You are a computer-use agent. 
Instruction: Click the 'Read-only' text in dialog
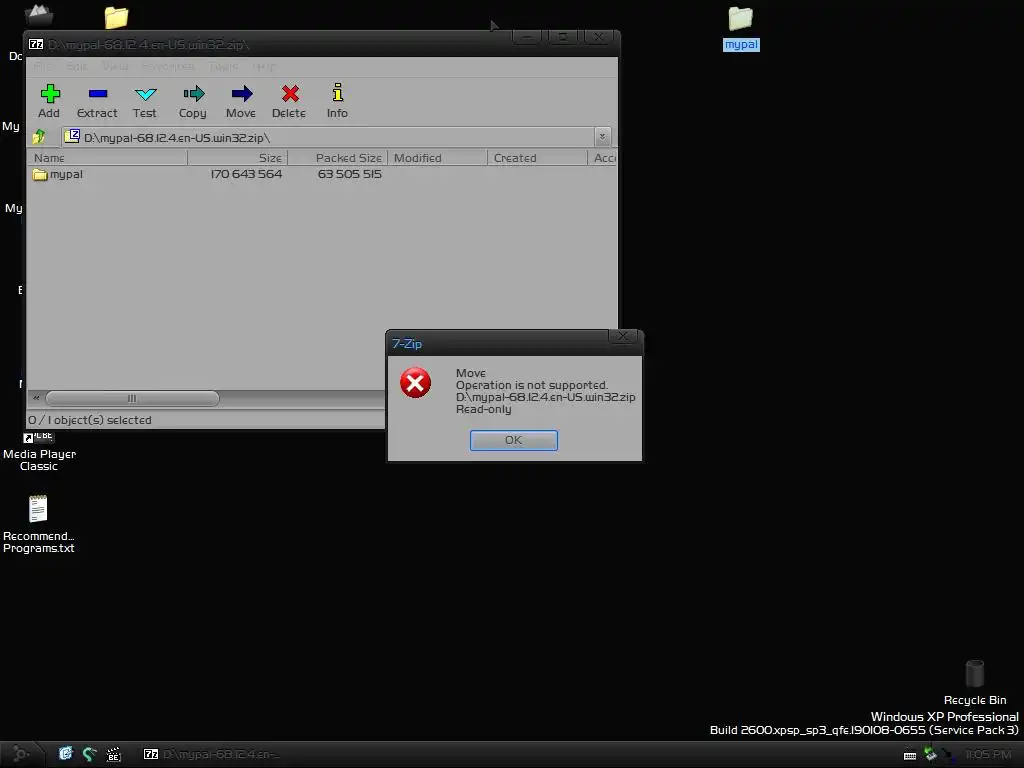[x=483, y=409]
